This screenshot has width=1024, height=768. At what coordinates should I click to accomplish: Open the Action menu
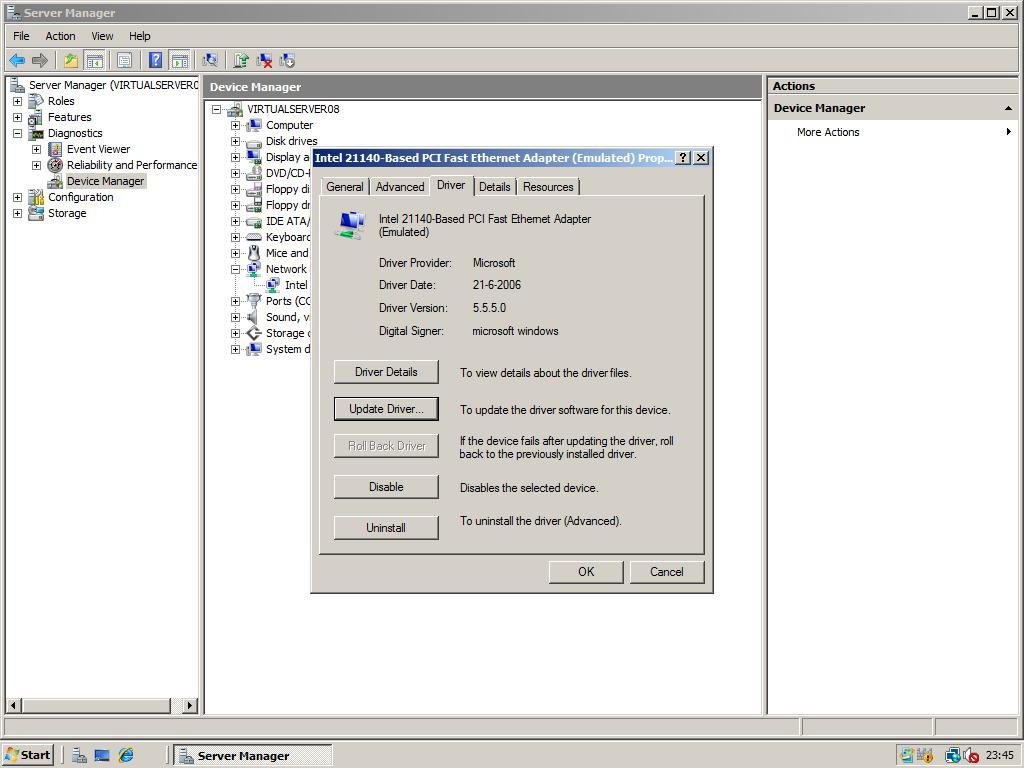point(60,36)
